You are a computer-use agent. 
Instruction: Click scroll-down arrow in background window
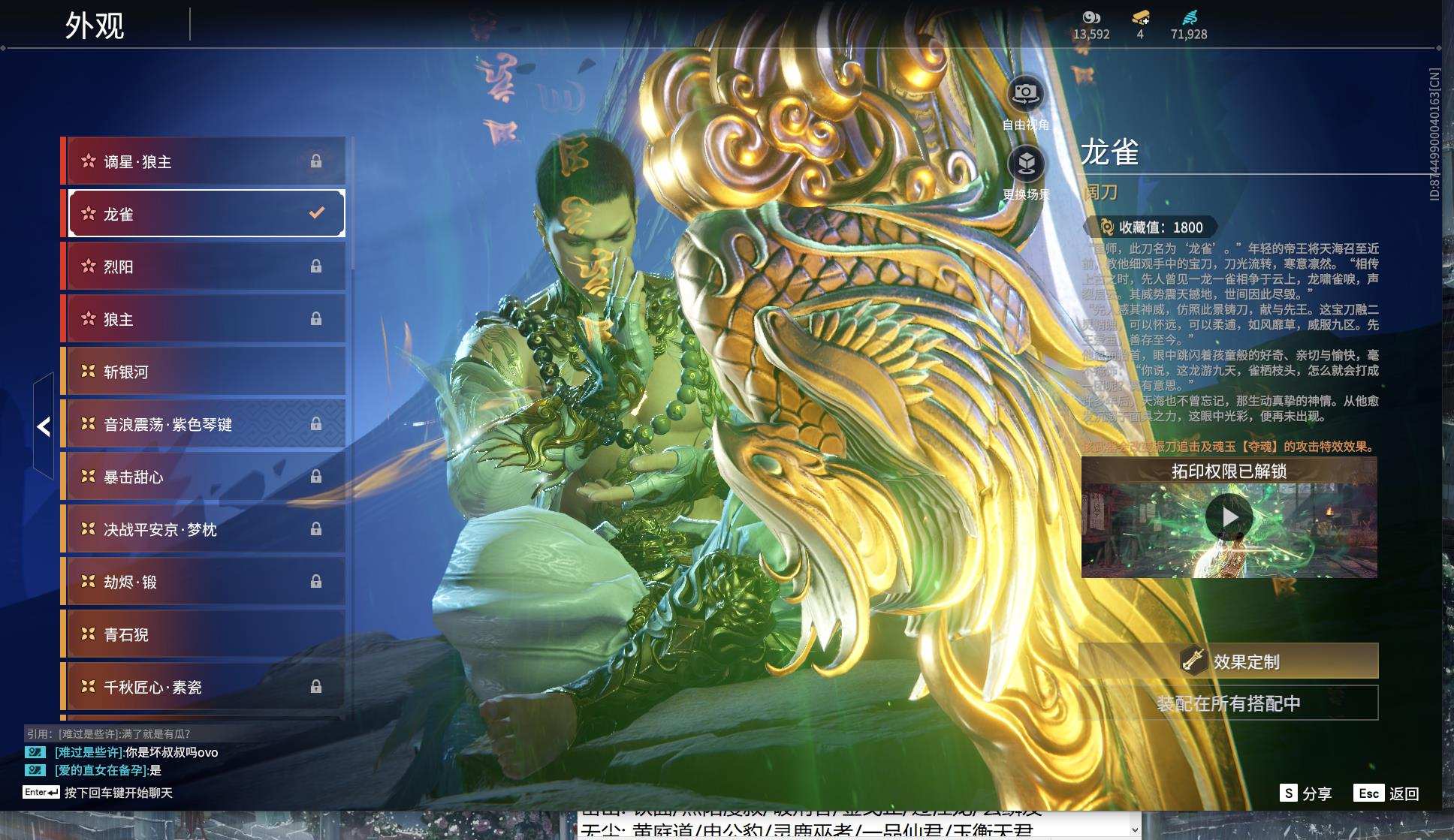coord(1135,830)
